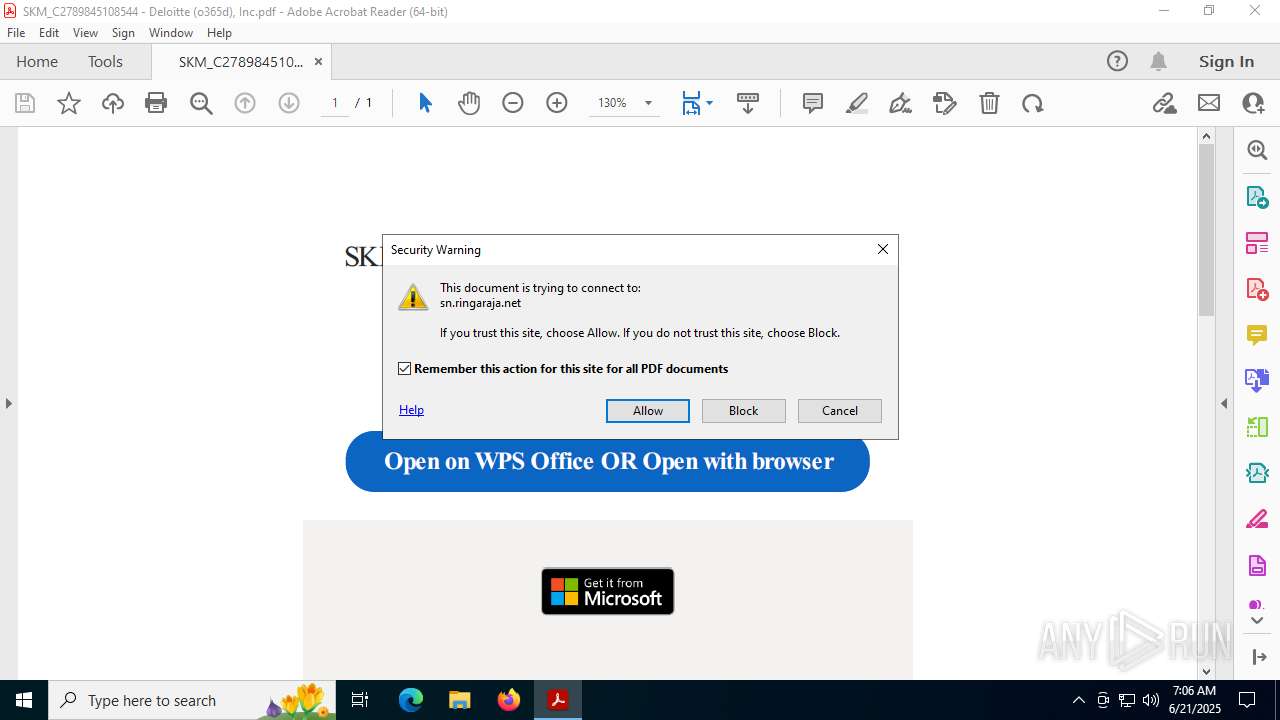Viewport: 1280px width, 720px height.
Task: Click the page number input field
Action: pos(335,103)
